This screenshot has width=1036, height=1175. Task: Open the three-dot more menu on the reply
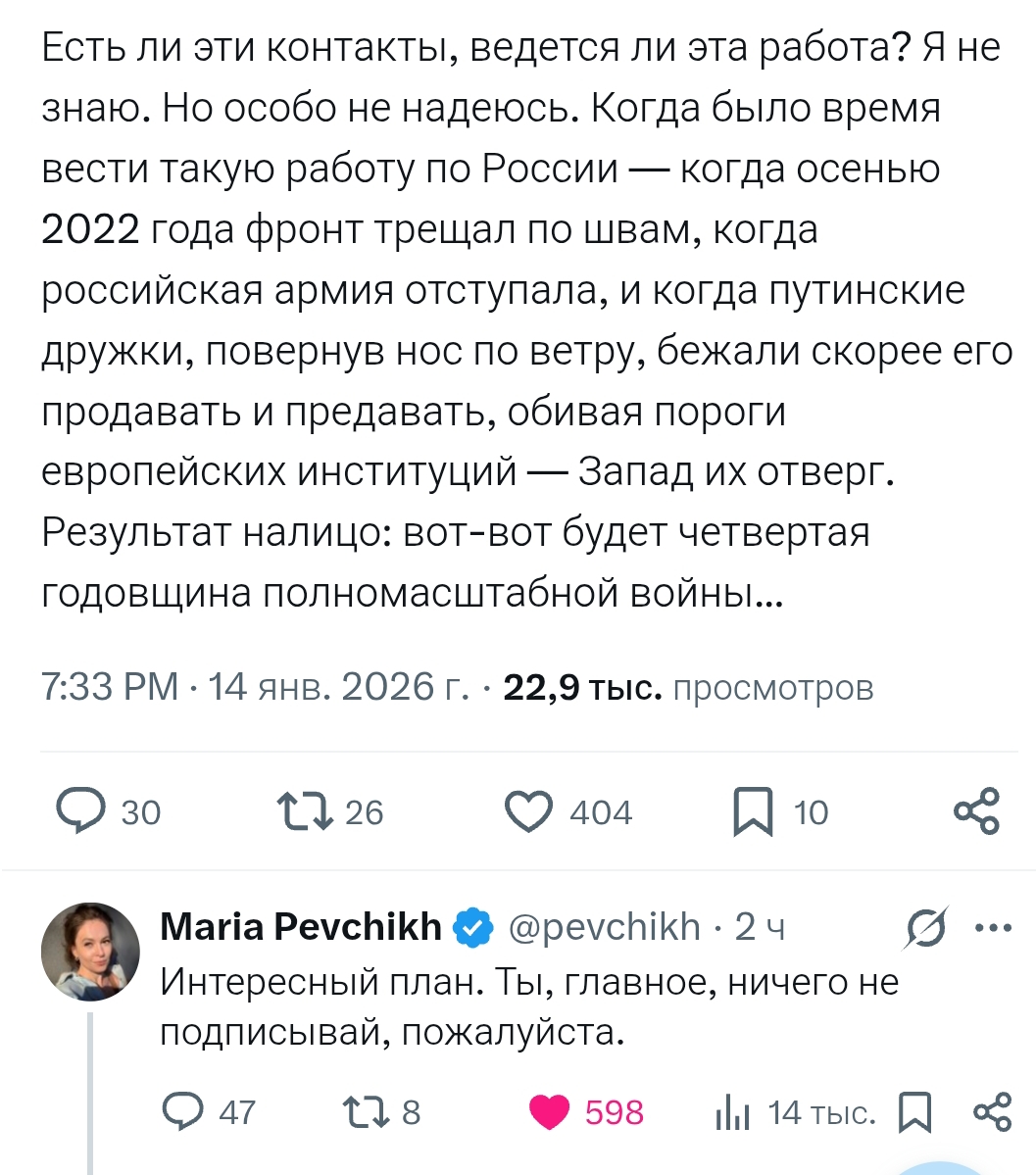tap(994, 927)
